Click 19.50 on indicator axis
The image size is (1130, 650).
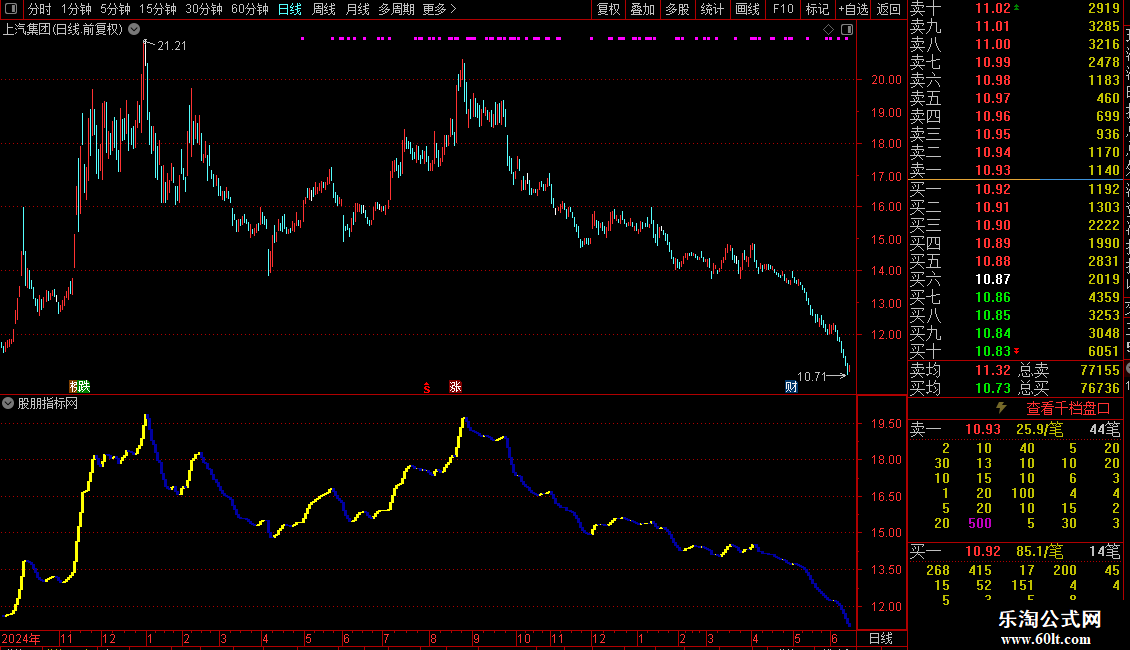(x=886, y=423)
